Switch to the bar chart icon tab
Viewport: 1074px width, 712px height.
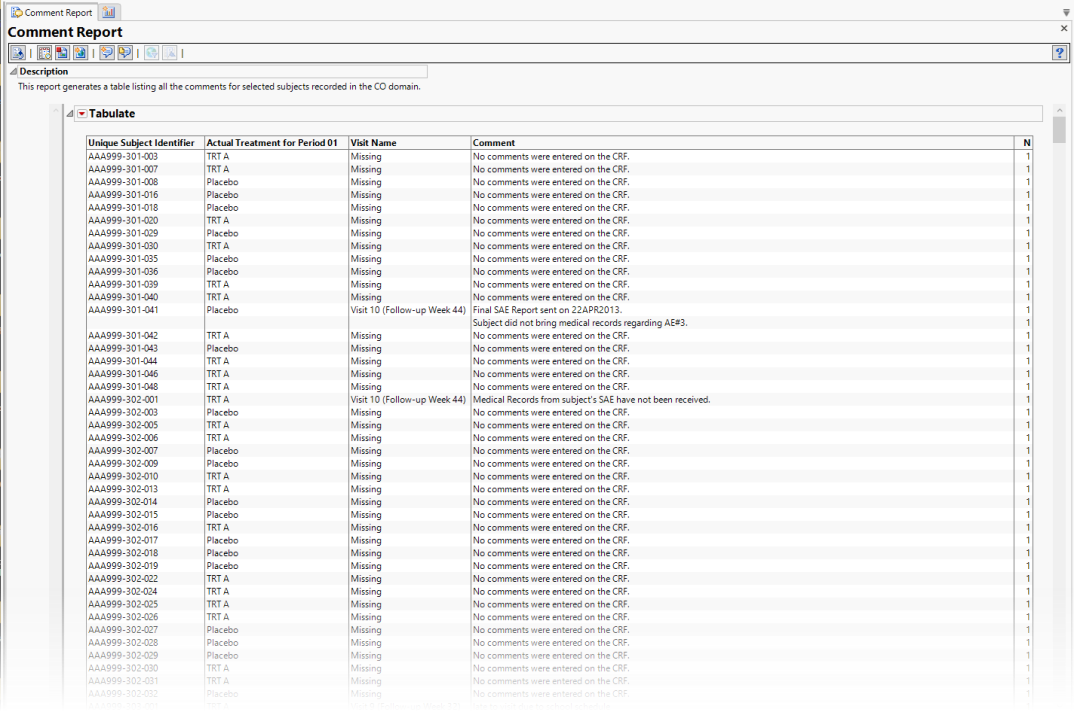[109, 12]
